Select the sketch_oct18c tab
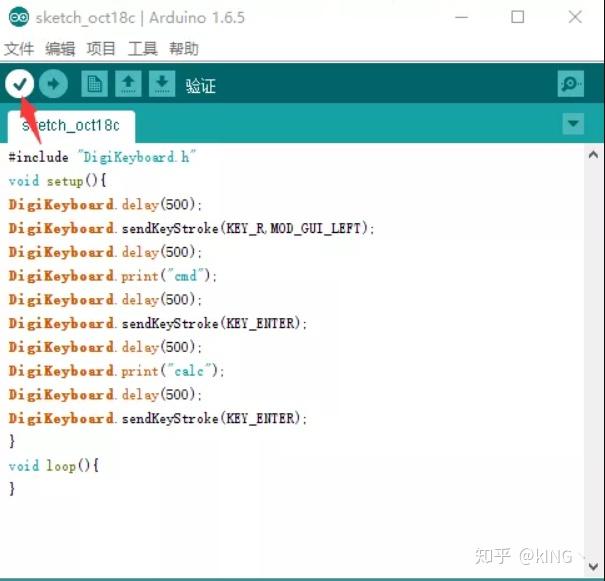 click(71, 126)
